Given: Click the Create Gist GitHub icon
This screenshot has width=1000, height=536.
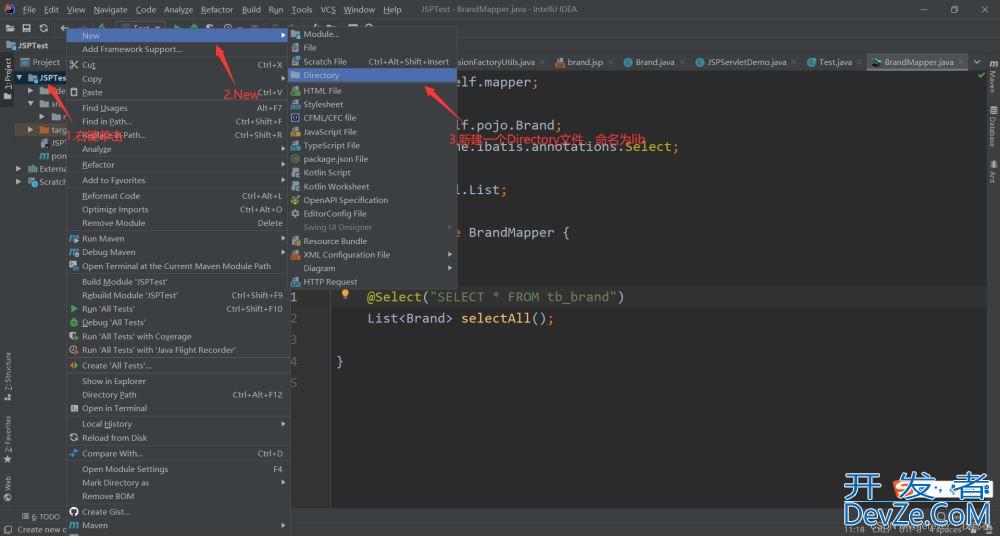Looking at the screenshot, I should 74,512.
